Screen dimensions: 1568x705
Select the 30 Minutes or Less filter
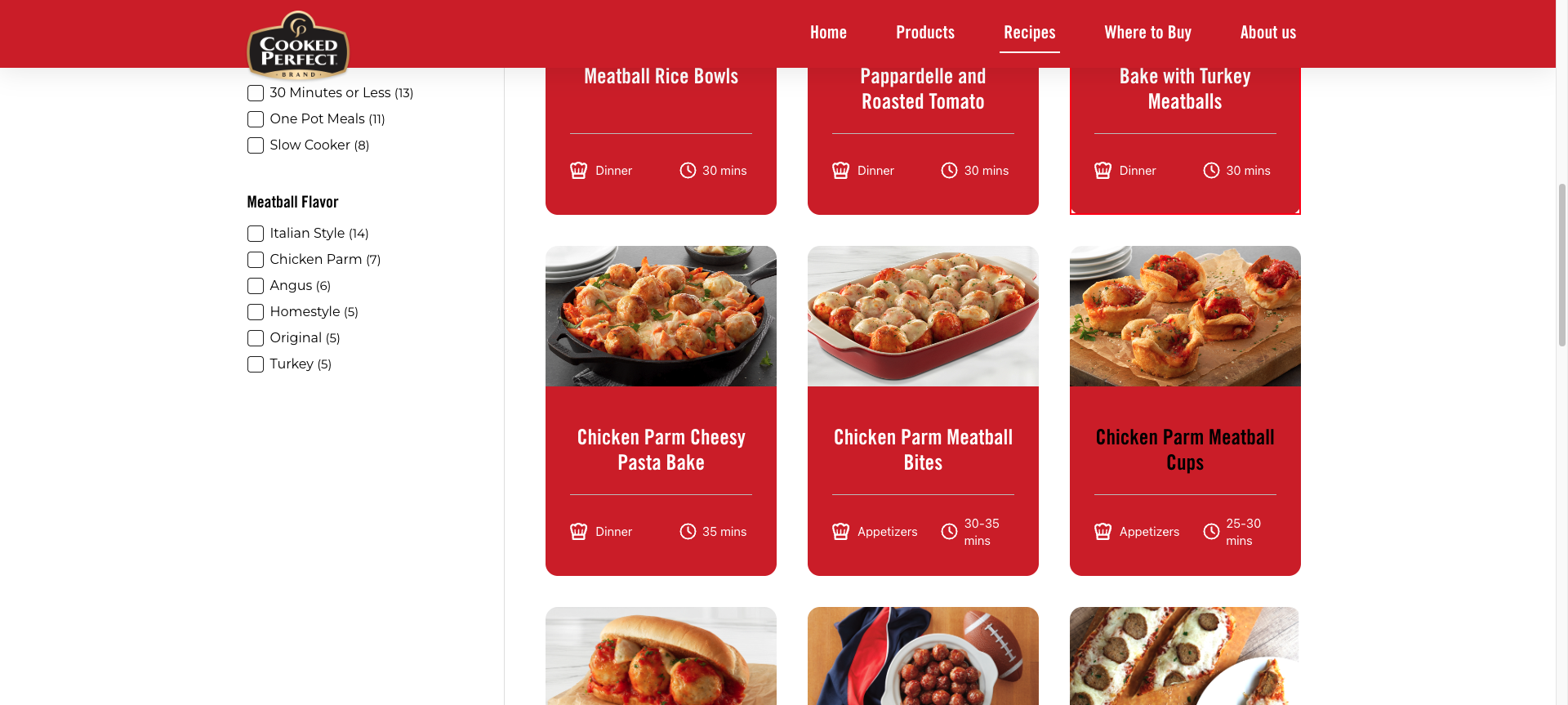256,93
